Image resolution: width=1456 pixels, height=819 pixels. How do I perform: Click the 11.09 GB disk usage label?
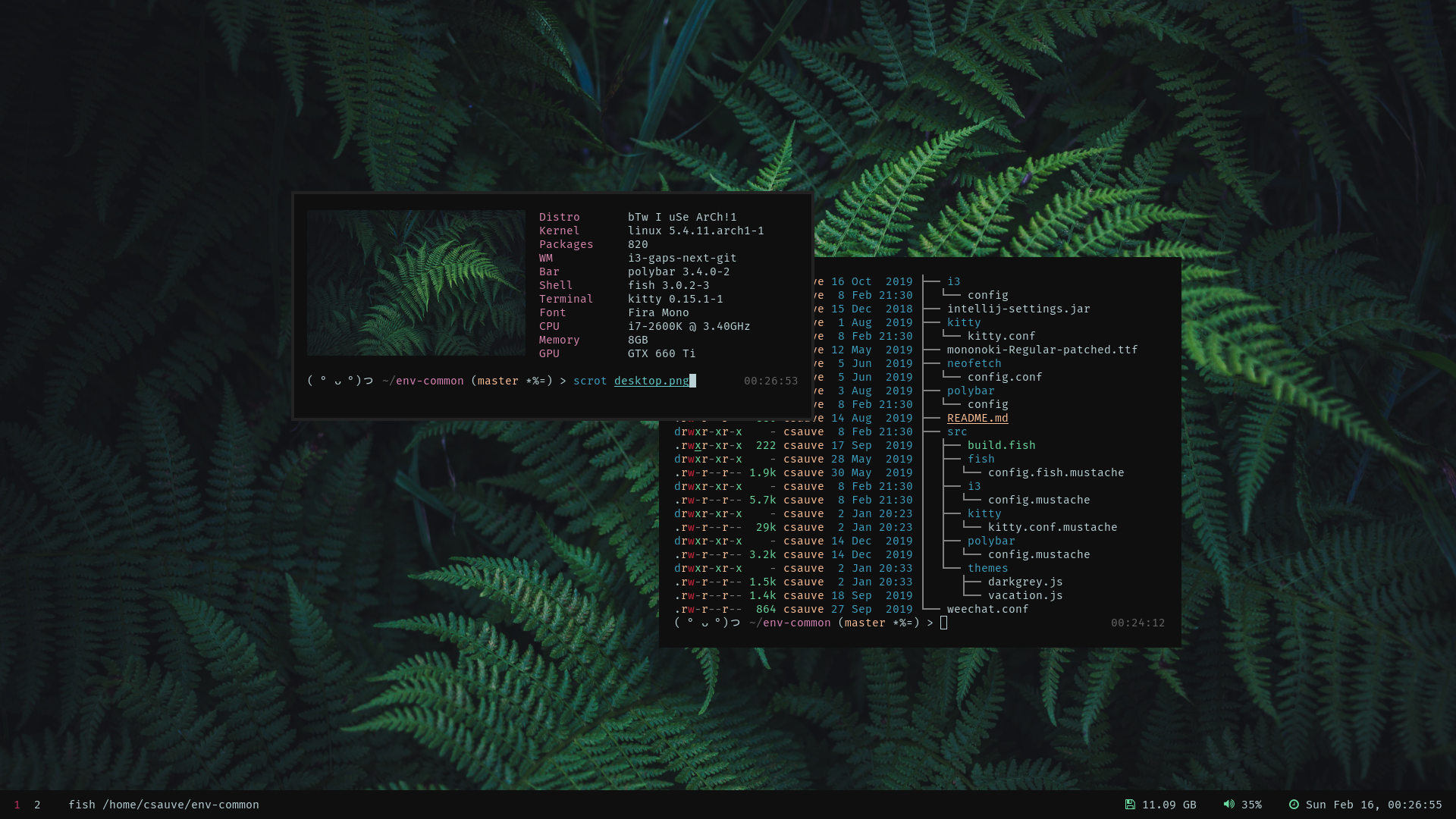point(1169,805)
